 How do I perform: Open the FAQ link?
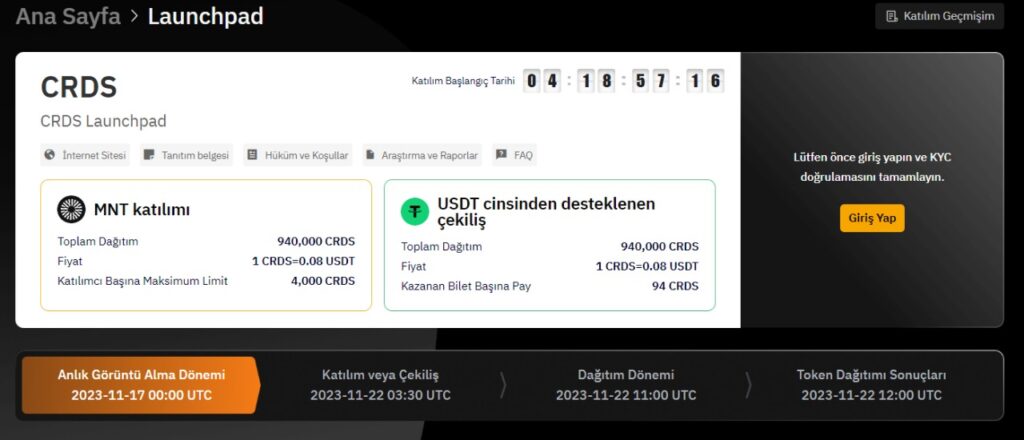point(515,155)
